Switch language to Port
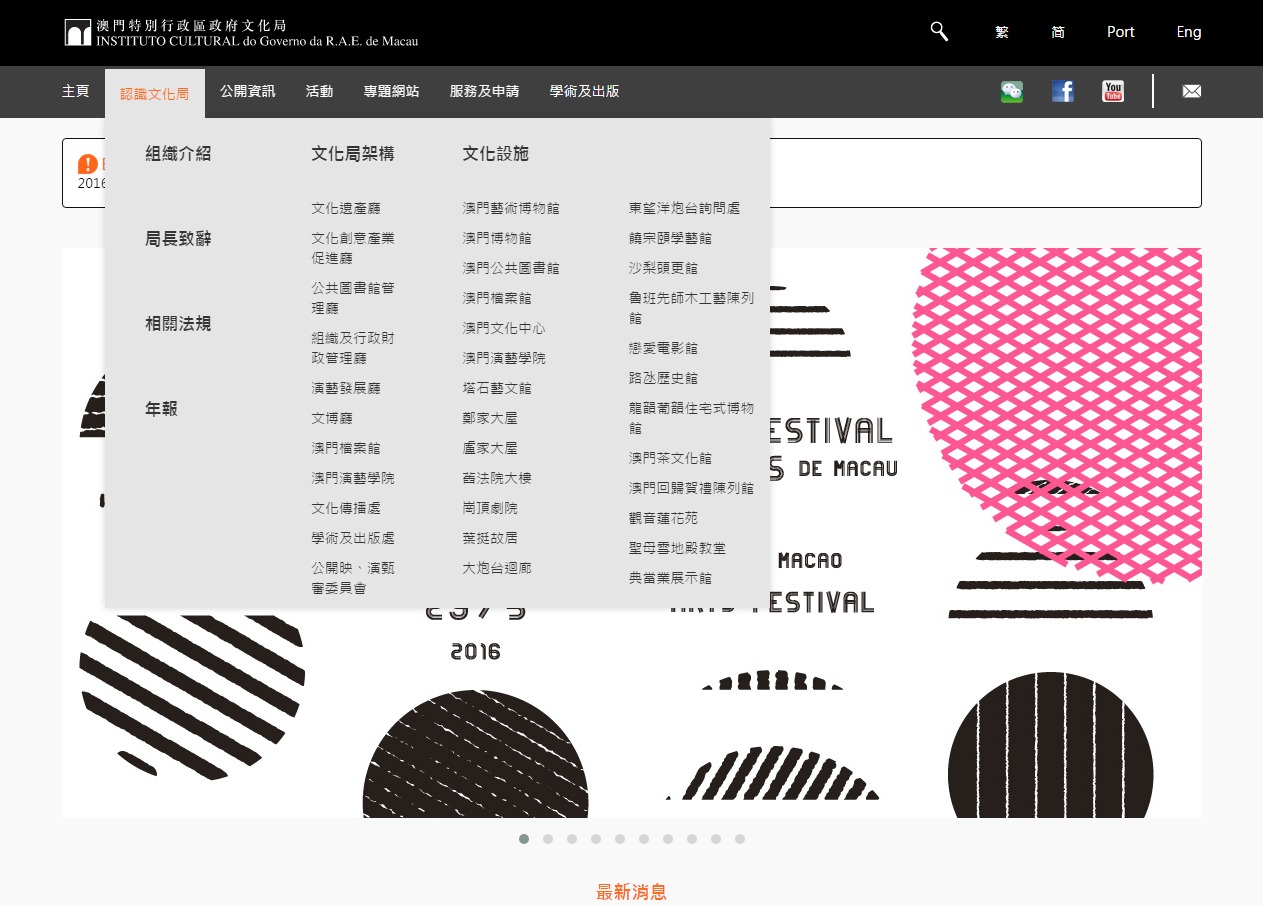Screen dimensions: 1263x906 (1120, 32)
